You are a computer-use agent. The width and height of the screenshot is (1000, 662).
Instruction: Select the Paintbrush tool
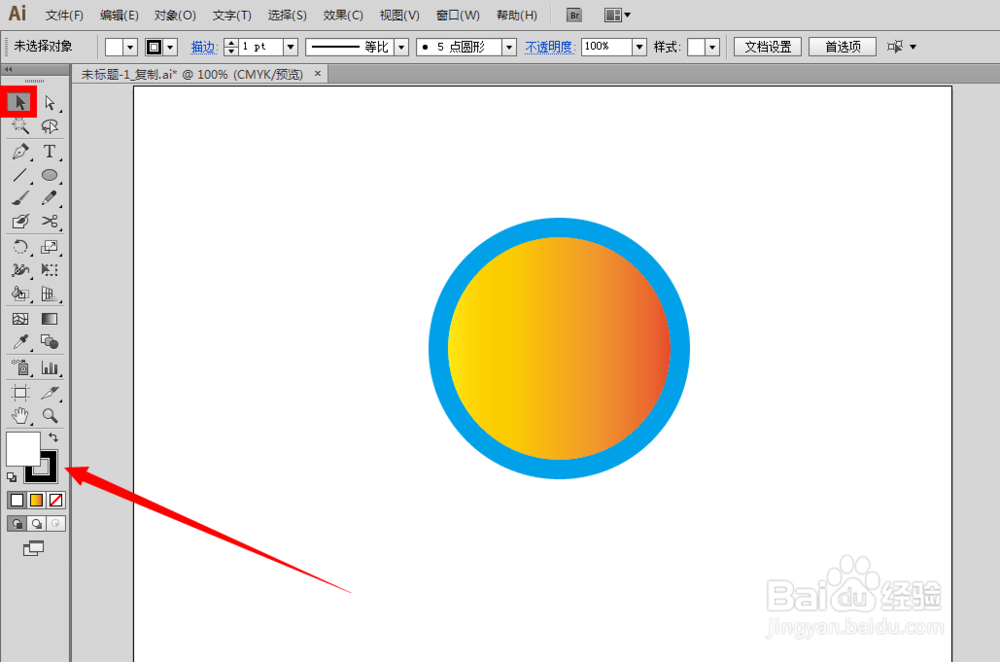click(20, 198)
